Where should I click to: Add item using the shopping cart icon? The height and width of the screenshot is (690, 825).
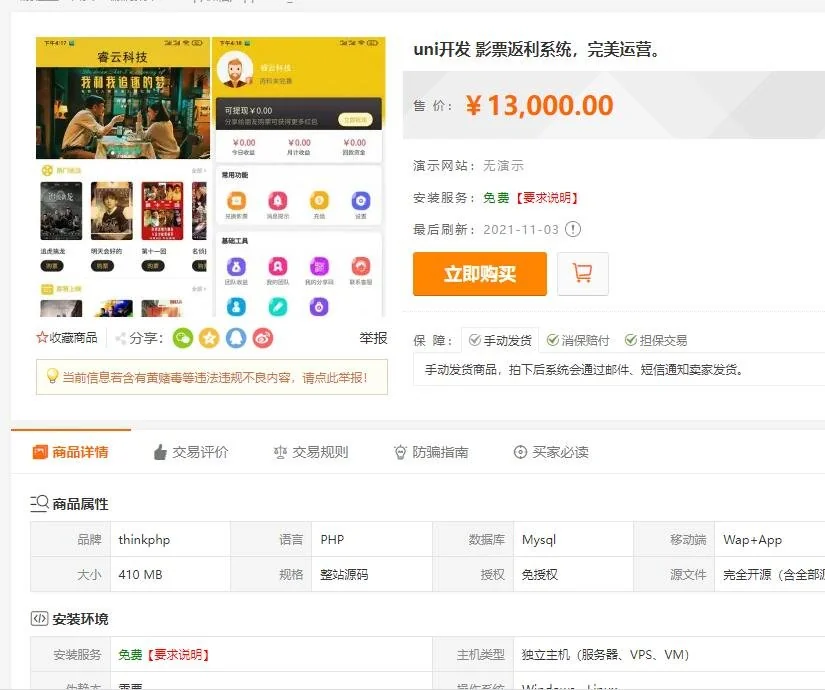(x=582, y=274)
